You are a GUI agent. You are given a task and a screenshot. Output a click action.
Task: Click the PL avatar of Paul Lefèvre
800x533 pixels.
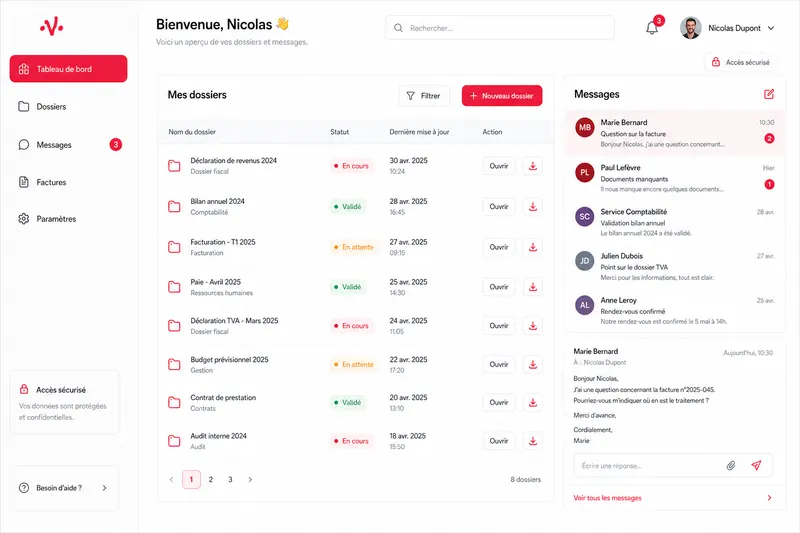coord(585,172)
